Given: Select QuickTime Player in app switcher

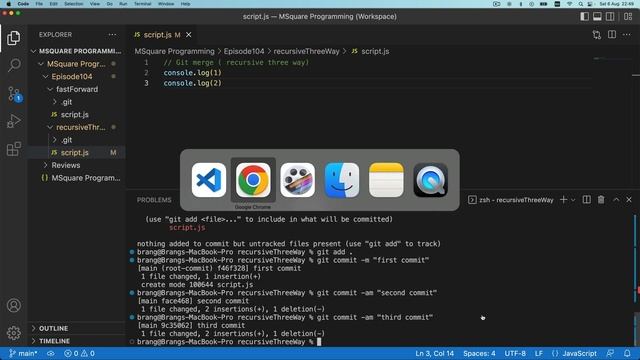Looking at the screenshot, I should 431,180.
